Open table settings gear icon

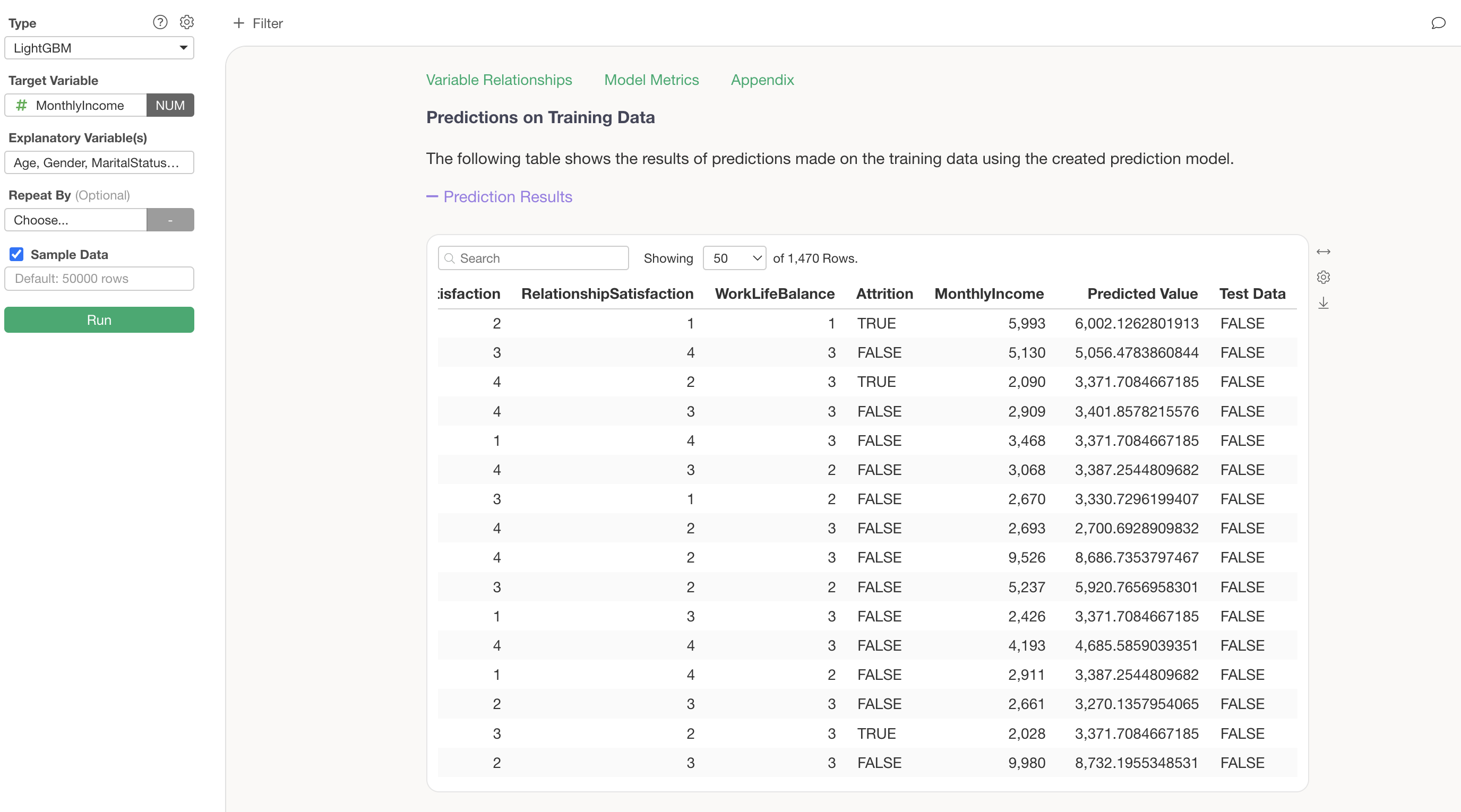click(1322, 277)
